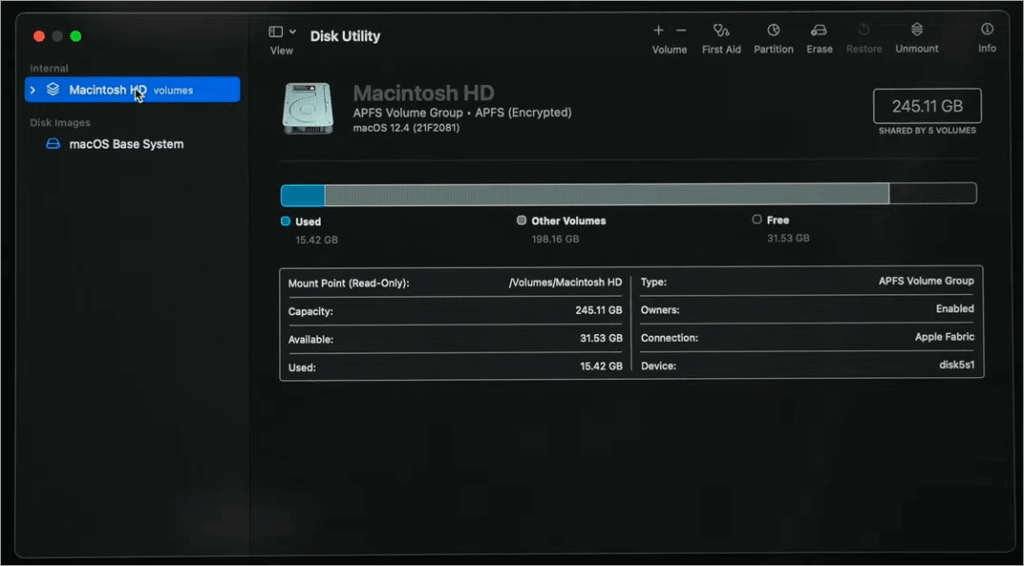This screenshot has width=1024, height=566.
Task: Toggle the sidebar View icon
Action: point(276,32)
